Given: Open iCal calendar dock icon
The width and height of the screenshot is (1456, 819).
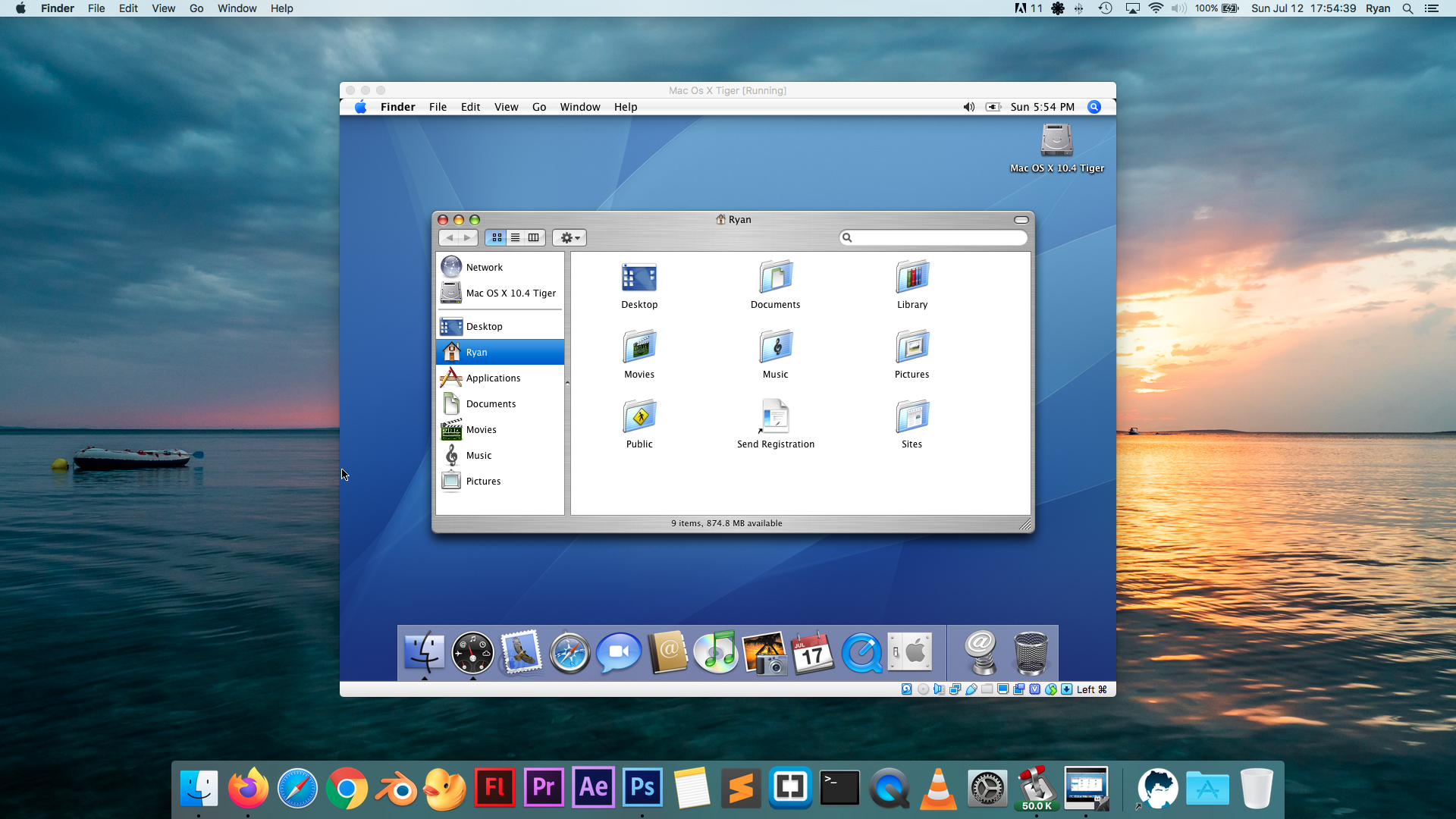Looking at the screenshot, I should [812, 652].
